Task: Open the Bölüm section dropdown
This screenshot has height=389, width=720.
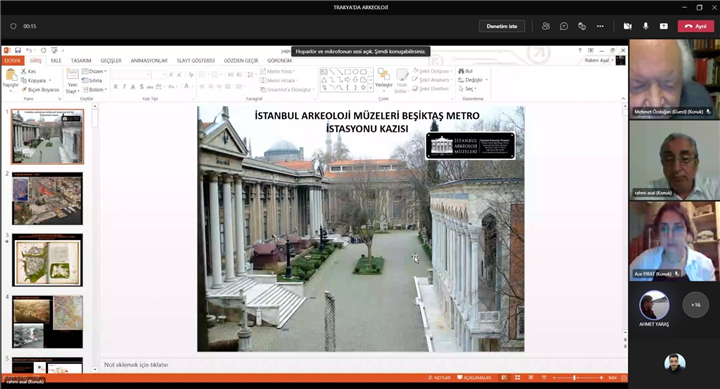Action: pos(95,90)
